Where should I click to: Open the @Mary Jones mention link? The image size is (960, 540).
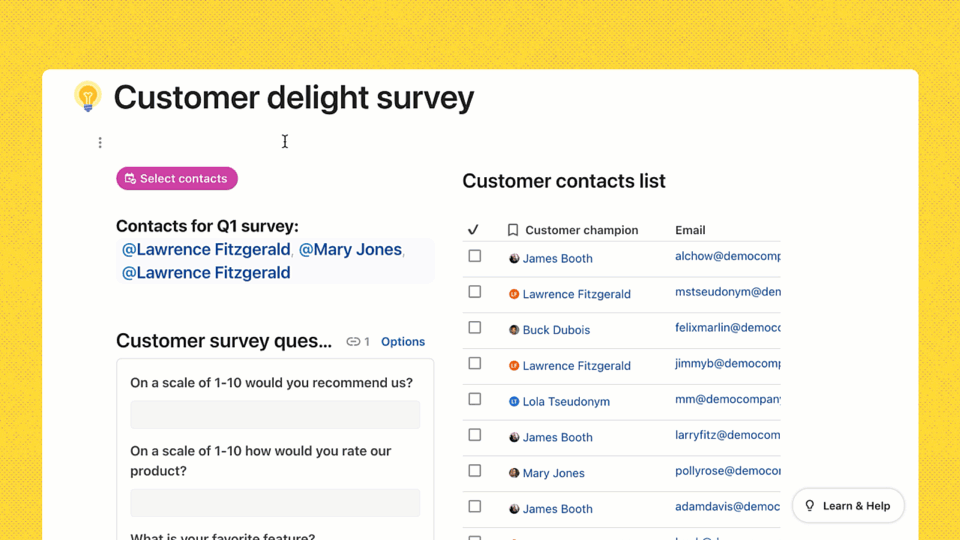pos(350,250)
